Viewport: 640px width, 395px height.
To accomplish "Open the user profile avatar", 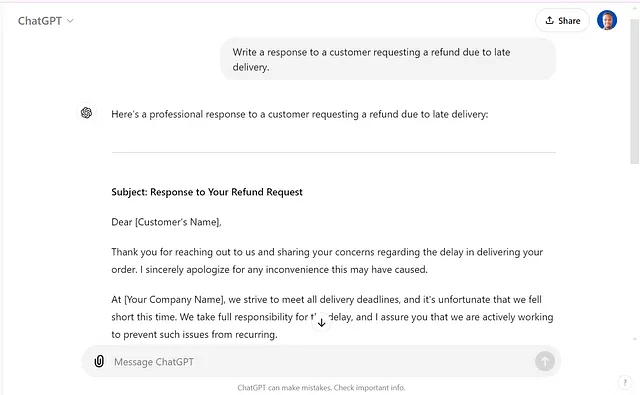I will click(x=607, y=20).
